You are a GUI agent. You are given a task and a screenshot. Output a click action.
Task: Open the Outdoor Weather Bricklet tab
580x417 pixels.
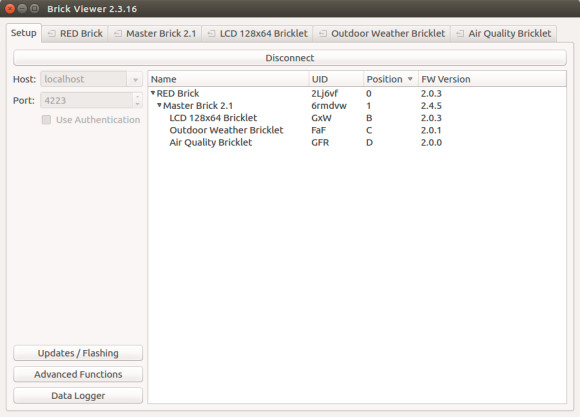tap(382, 34)
